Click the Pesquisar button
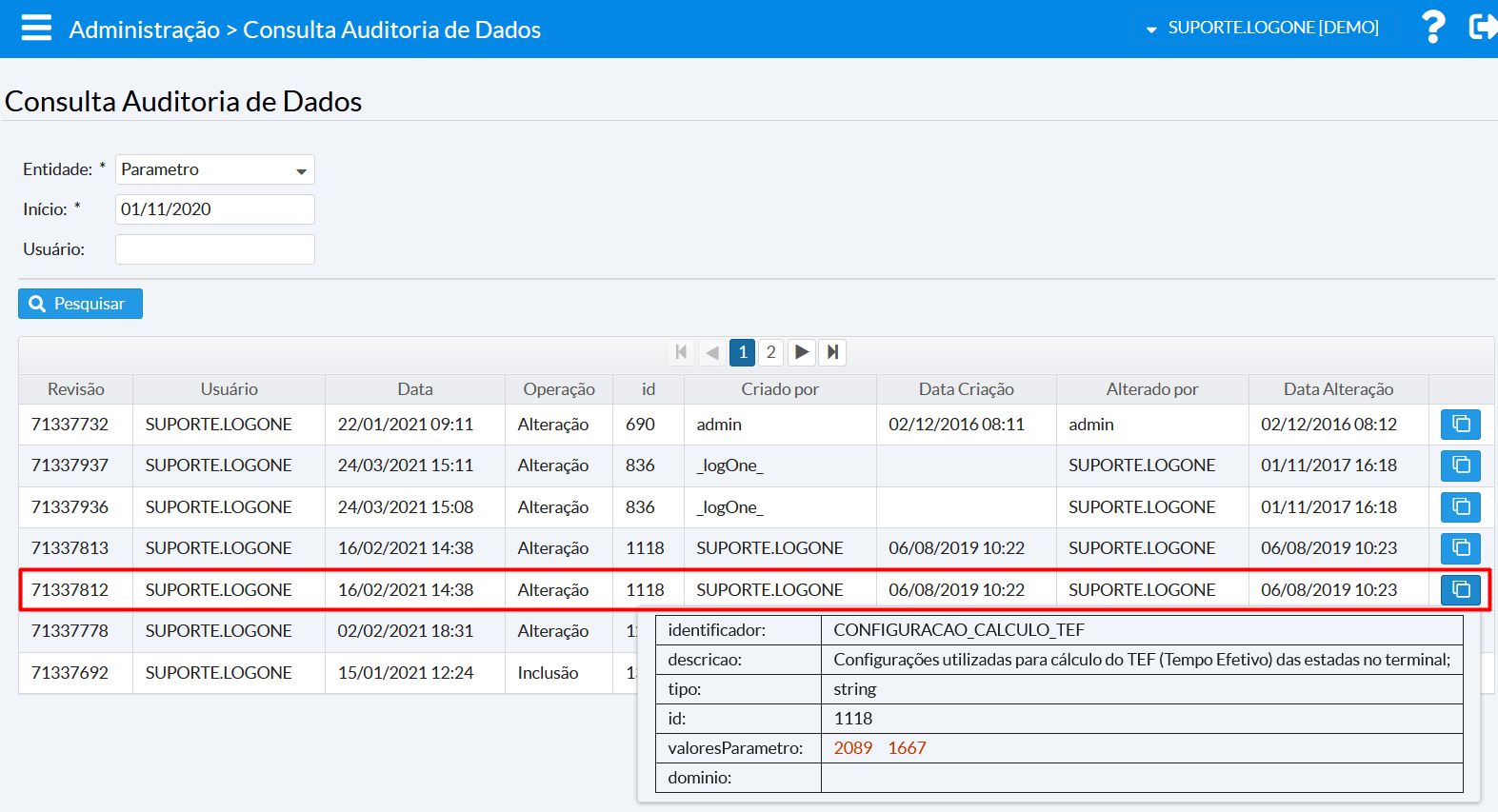Screen dimensions: 1498x812 [x=80, y=304]
